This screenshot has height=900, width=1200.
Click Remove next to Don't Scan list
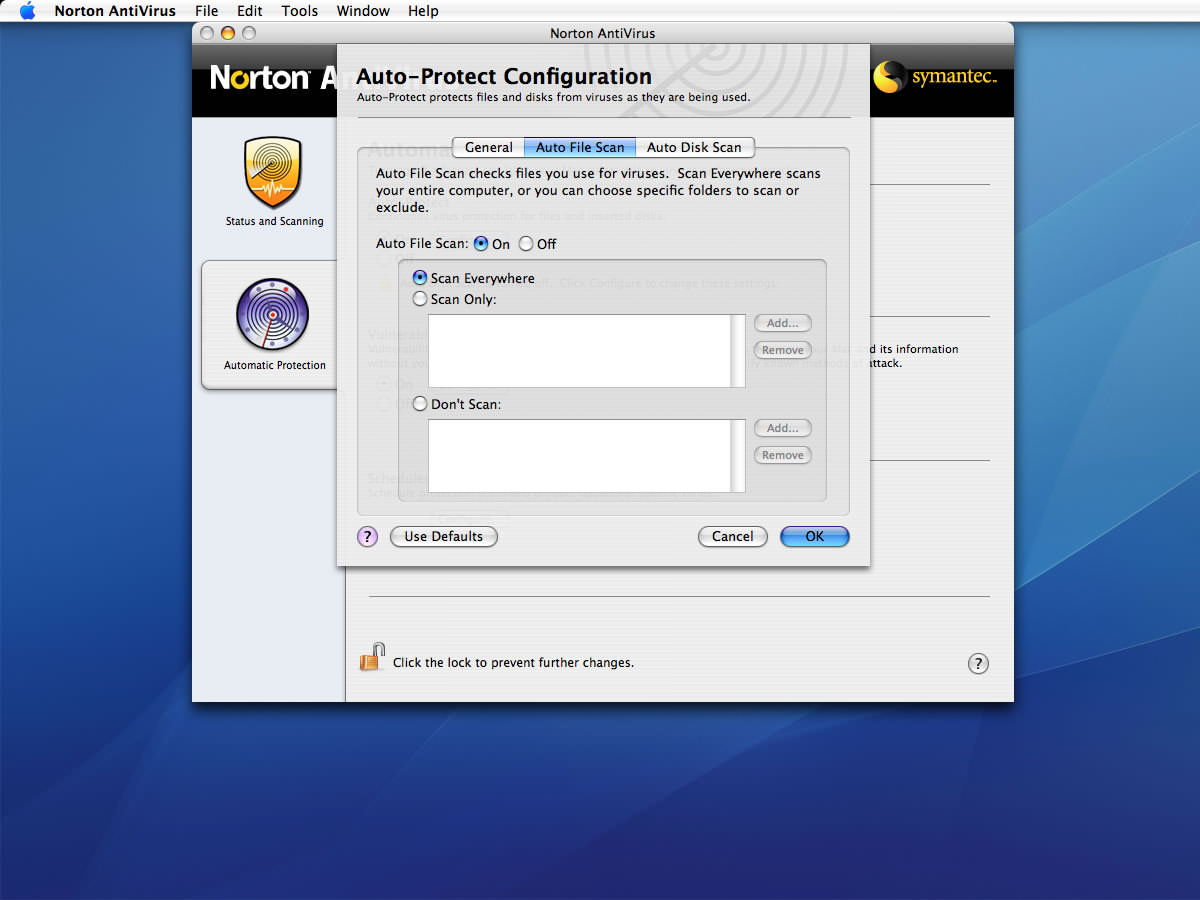click(782, 455)
